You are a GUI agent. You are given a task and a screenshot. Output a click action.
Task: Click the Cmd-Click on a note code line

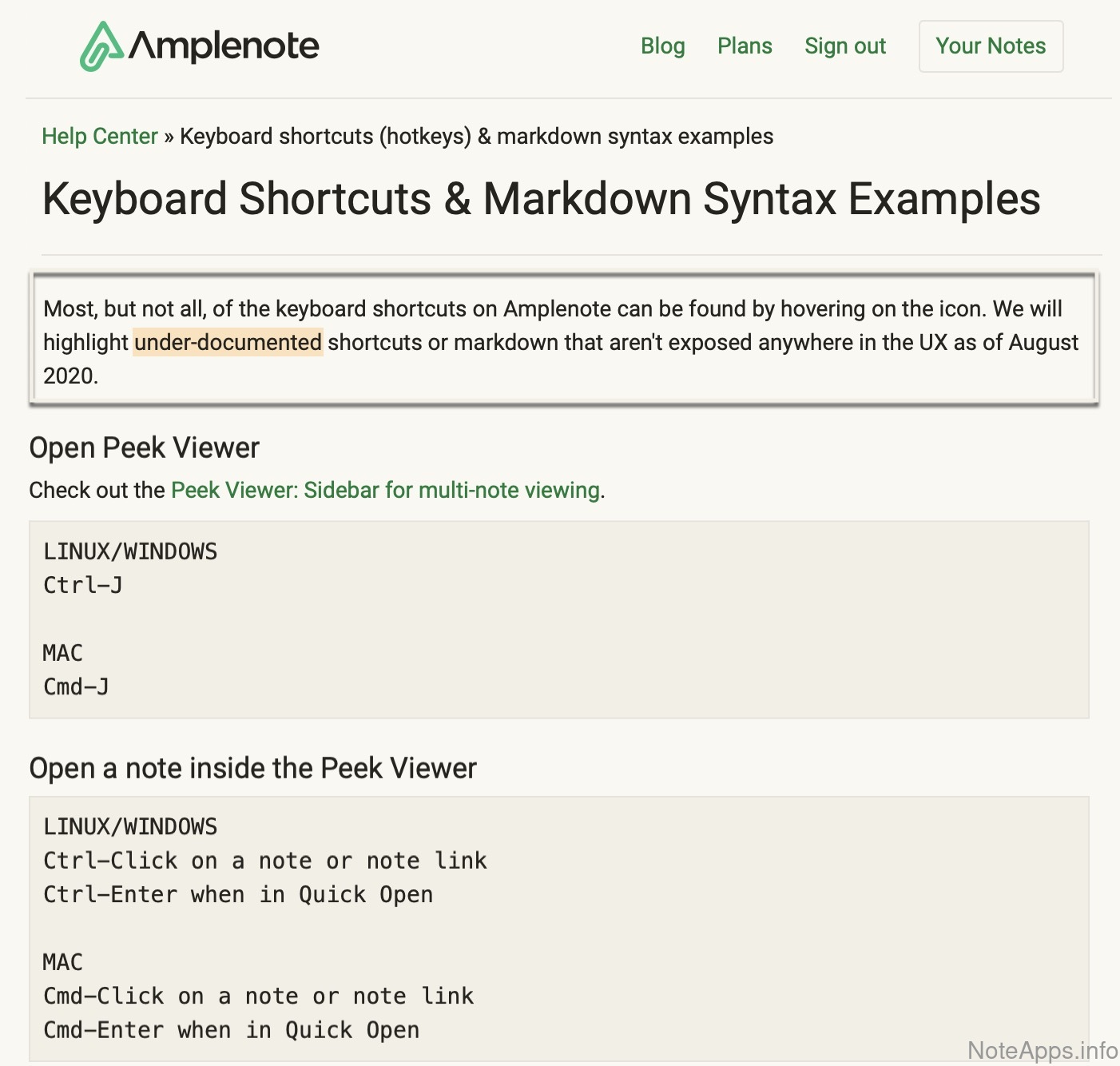[258, 996]
